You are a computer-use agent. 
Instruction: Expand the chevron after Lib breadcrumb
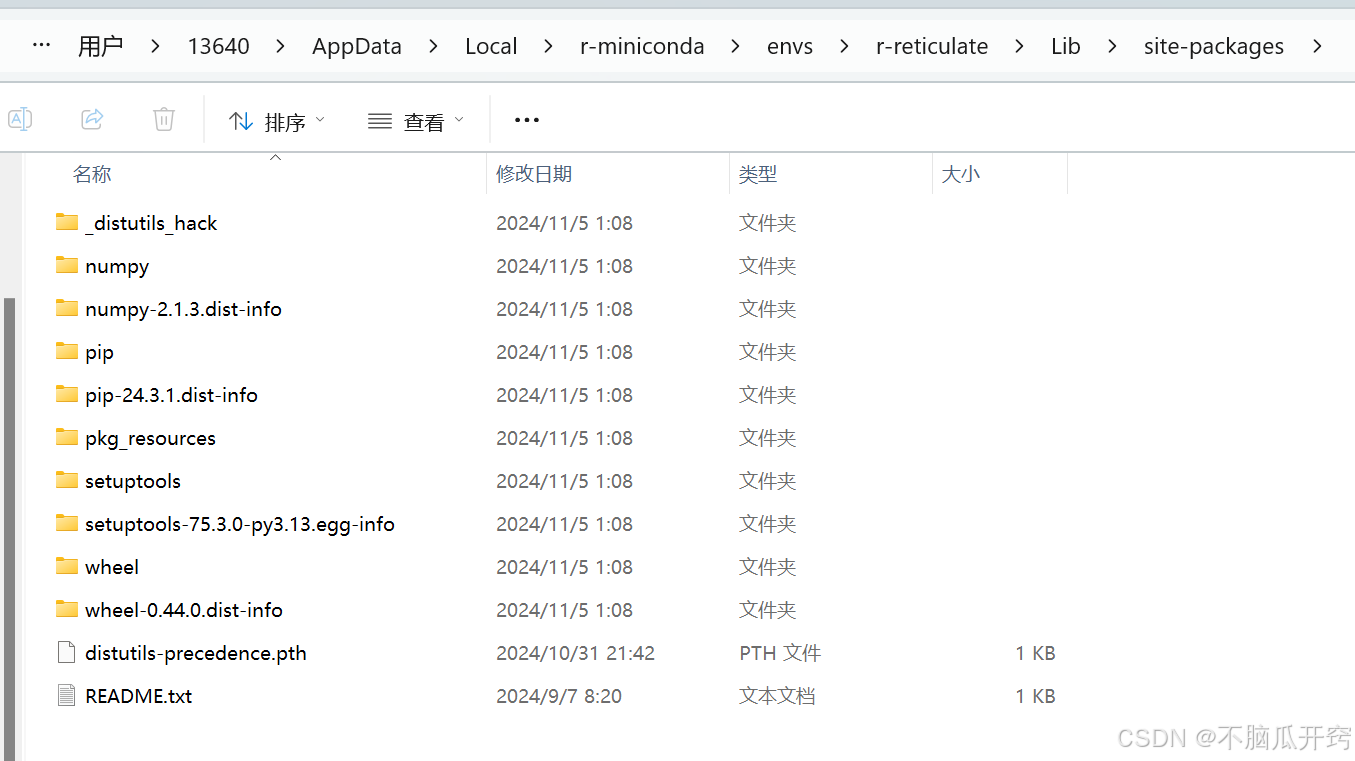point(1112,46)
